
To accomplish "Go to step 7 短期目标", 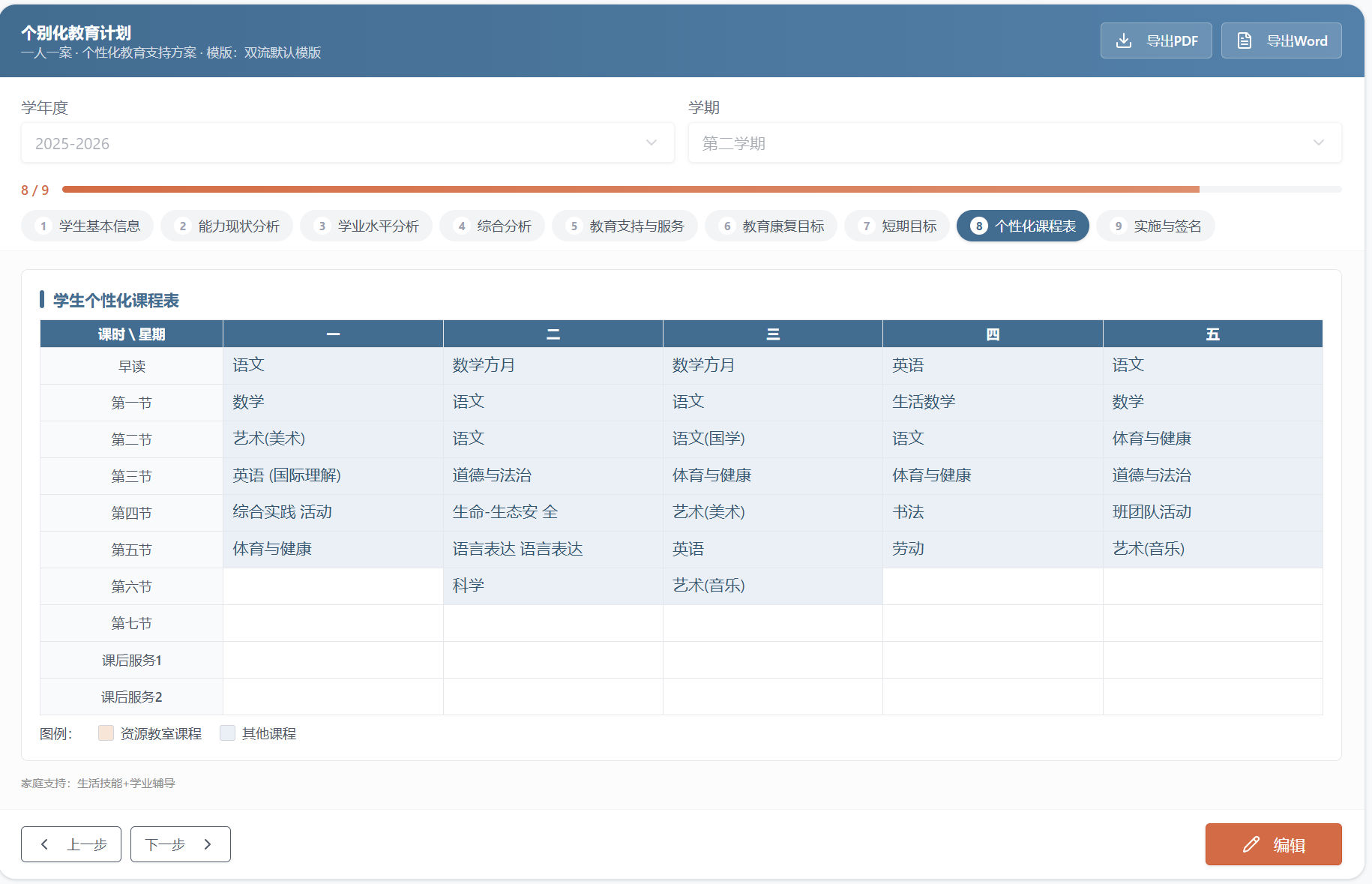I will [x=897, y=226].
